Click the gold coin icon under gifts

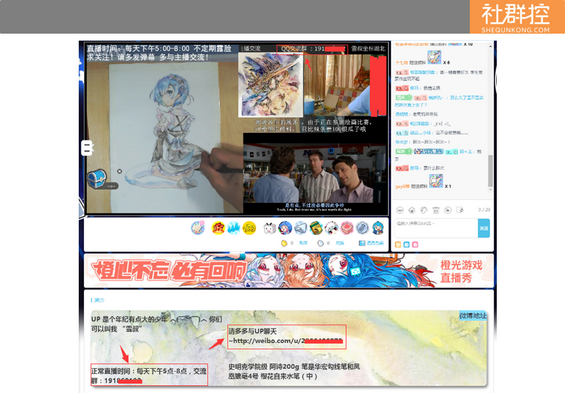(284, 243)
